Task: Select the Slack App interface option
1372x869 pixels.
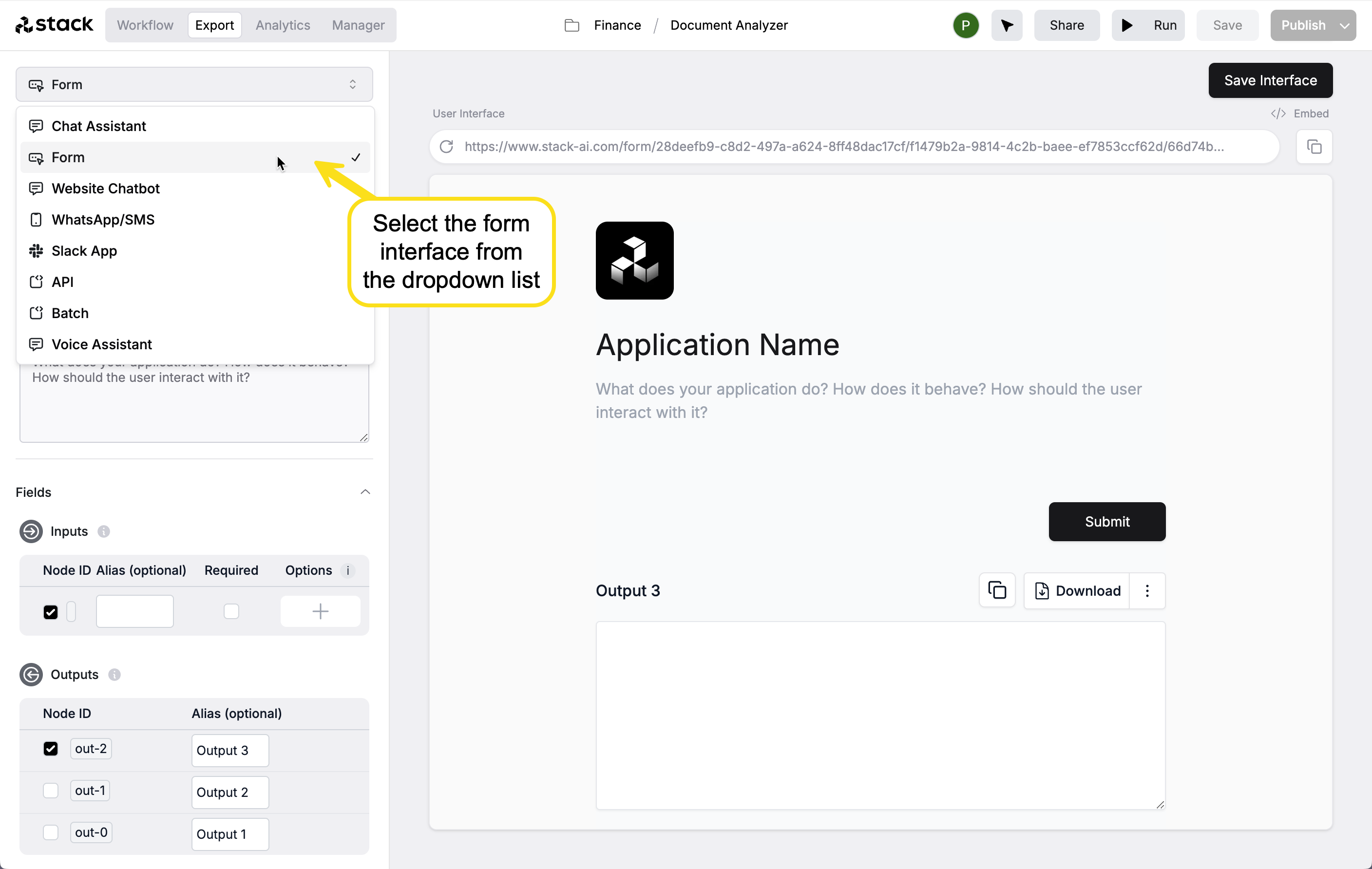Action: pos(84,250)
